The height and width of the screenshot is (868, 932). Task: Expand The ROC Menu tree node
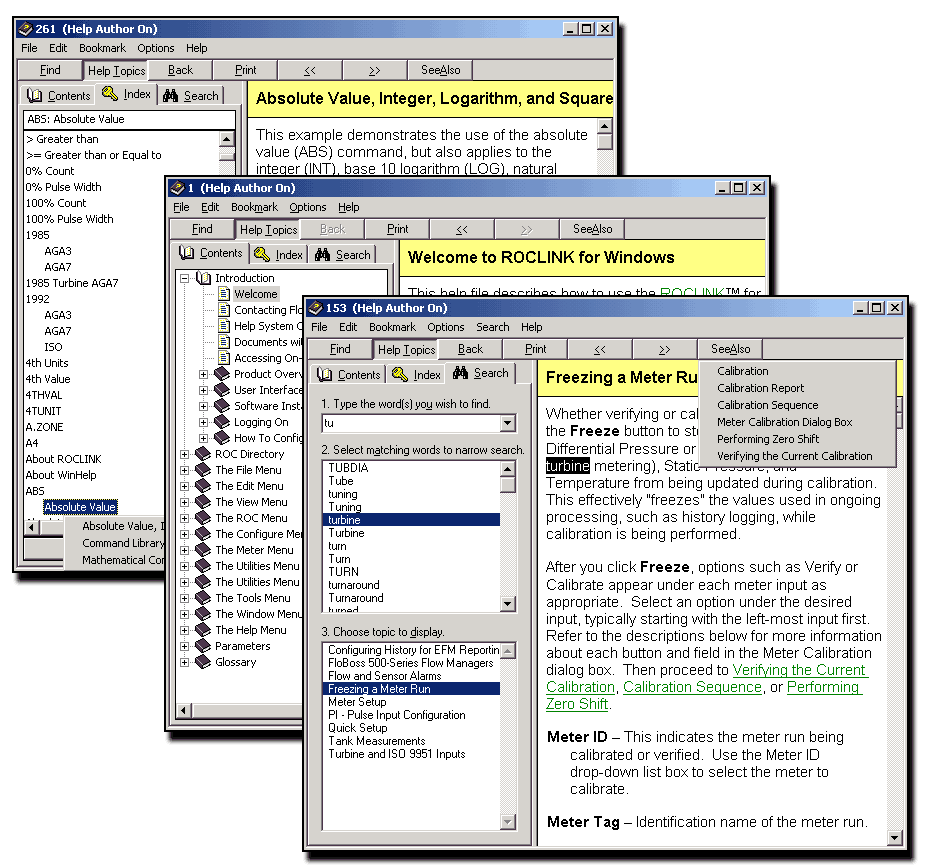coord(184,518)
